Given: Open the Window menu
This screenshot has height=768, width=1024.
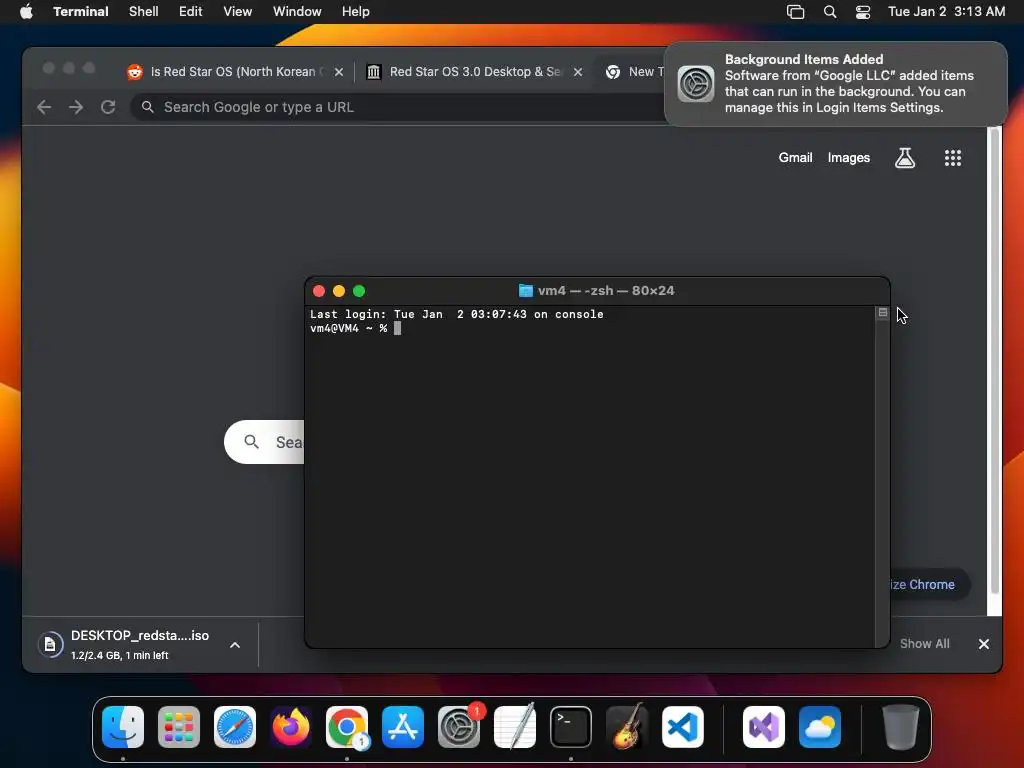Looking at the screenshot, I should (297, 11).
